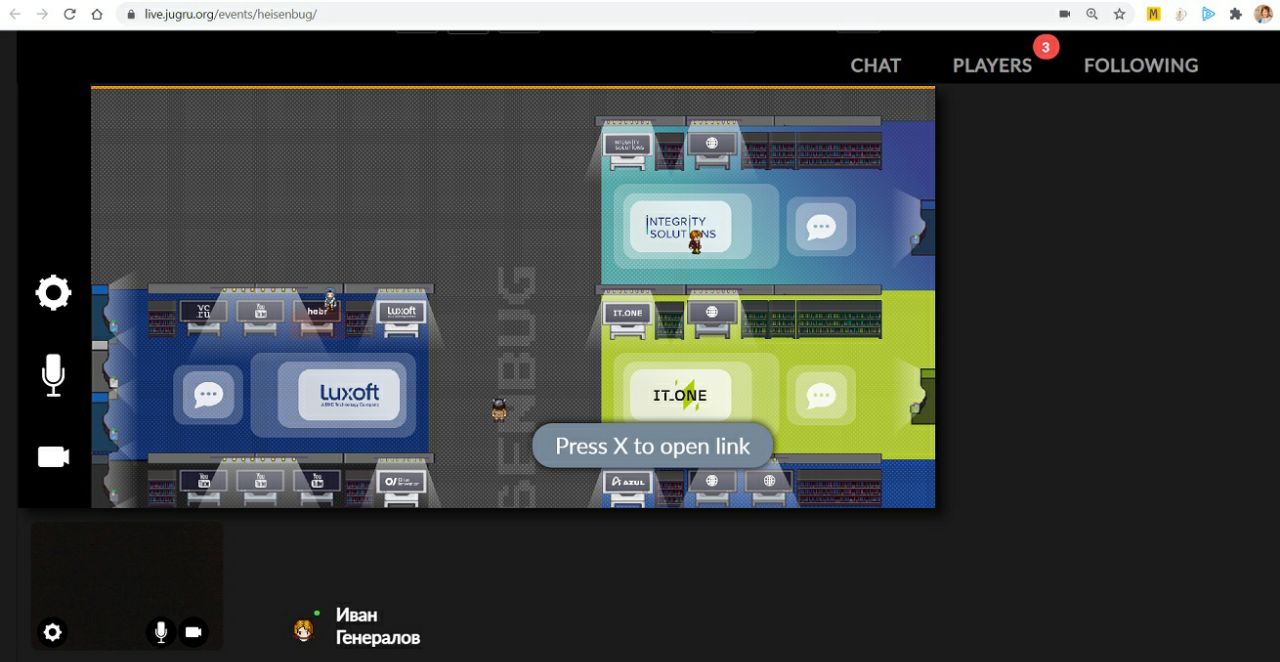Click the IT_ONE booth chat bubble
Image resolution: width=1280 pixels, height=662 pixels.
click(x=820, y=395)
